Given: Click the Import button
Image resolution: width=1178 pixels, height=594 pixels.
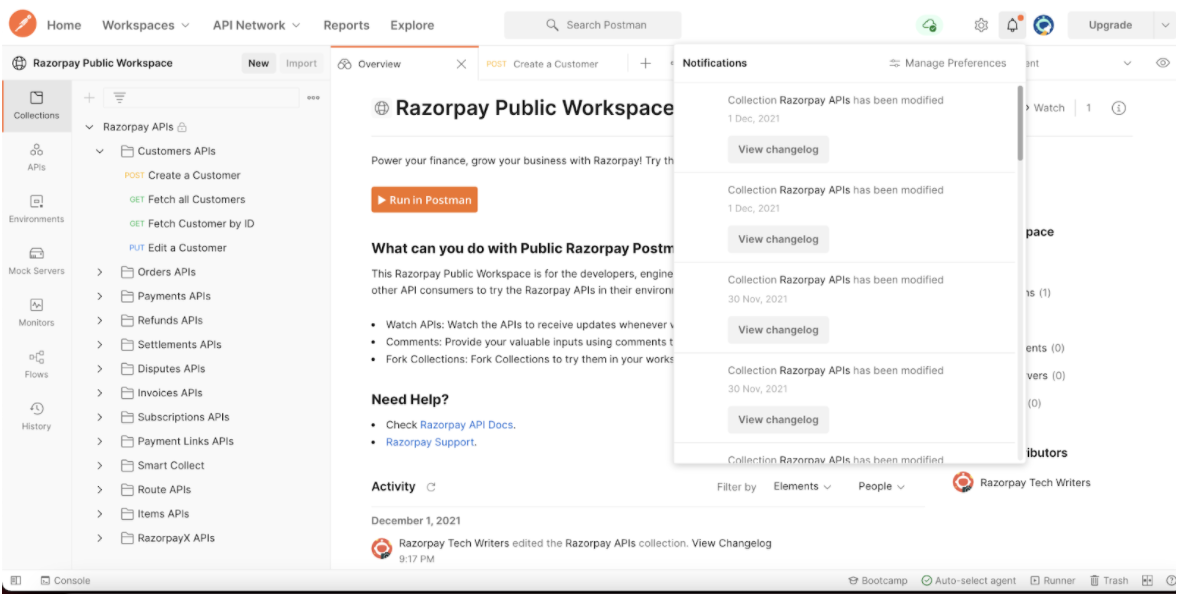Looking at the screenshot, I should pyautogui.click(x=301, y=63).
